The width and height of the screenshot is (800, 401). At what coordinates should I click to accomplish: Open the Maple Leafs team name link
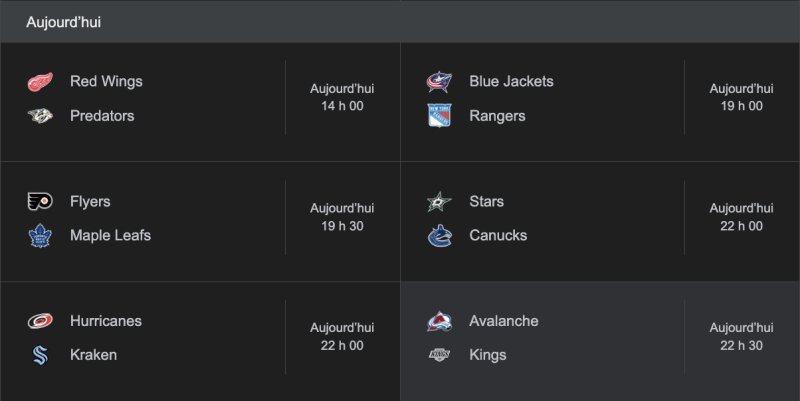point(110,236)
